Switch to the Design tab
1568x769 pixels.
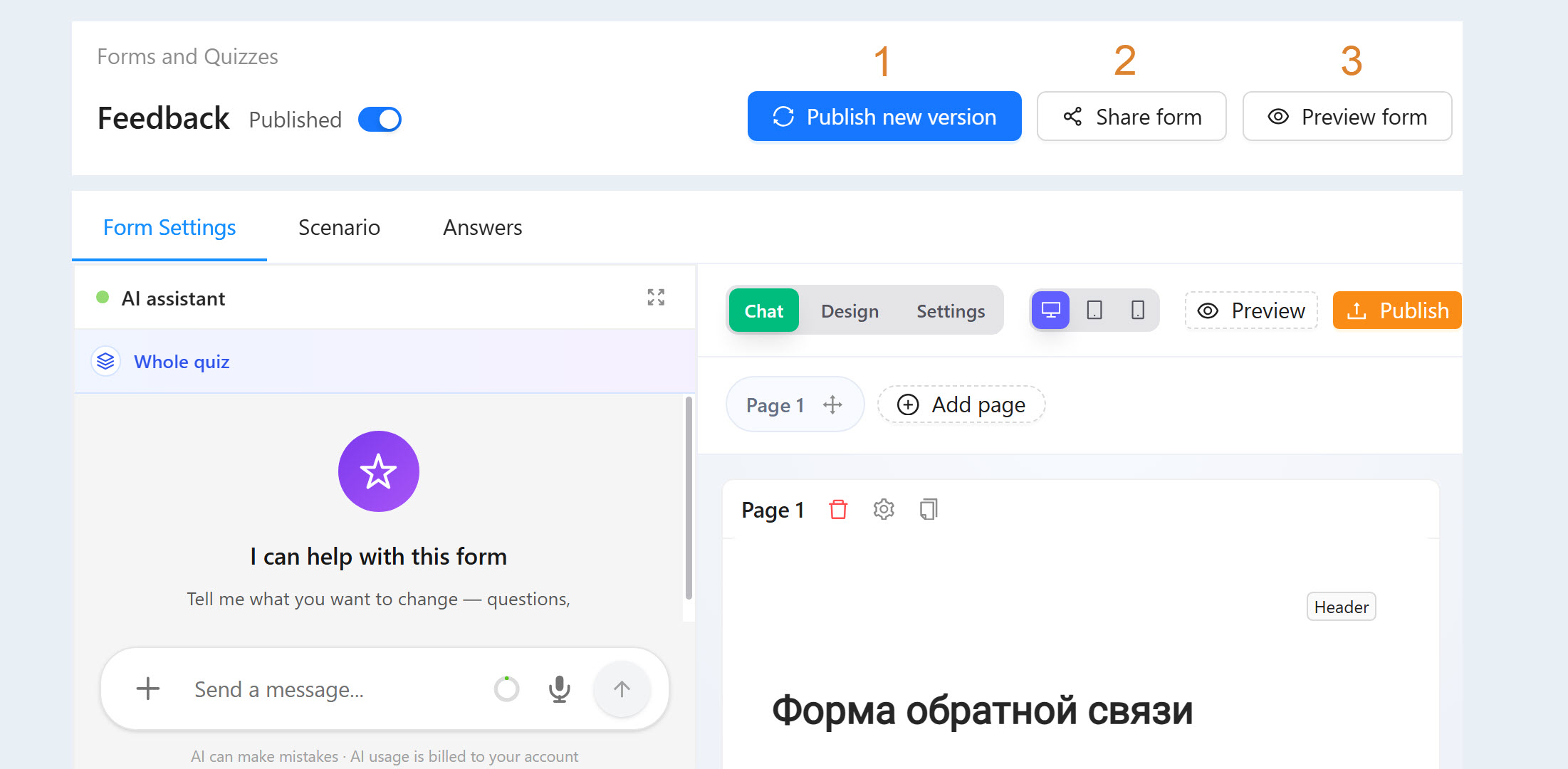[850, 311]
